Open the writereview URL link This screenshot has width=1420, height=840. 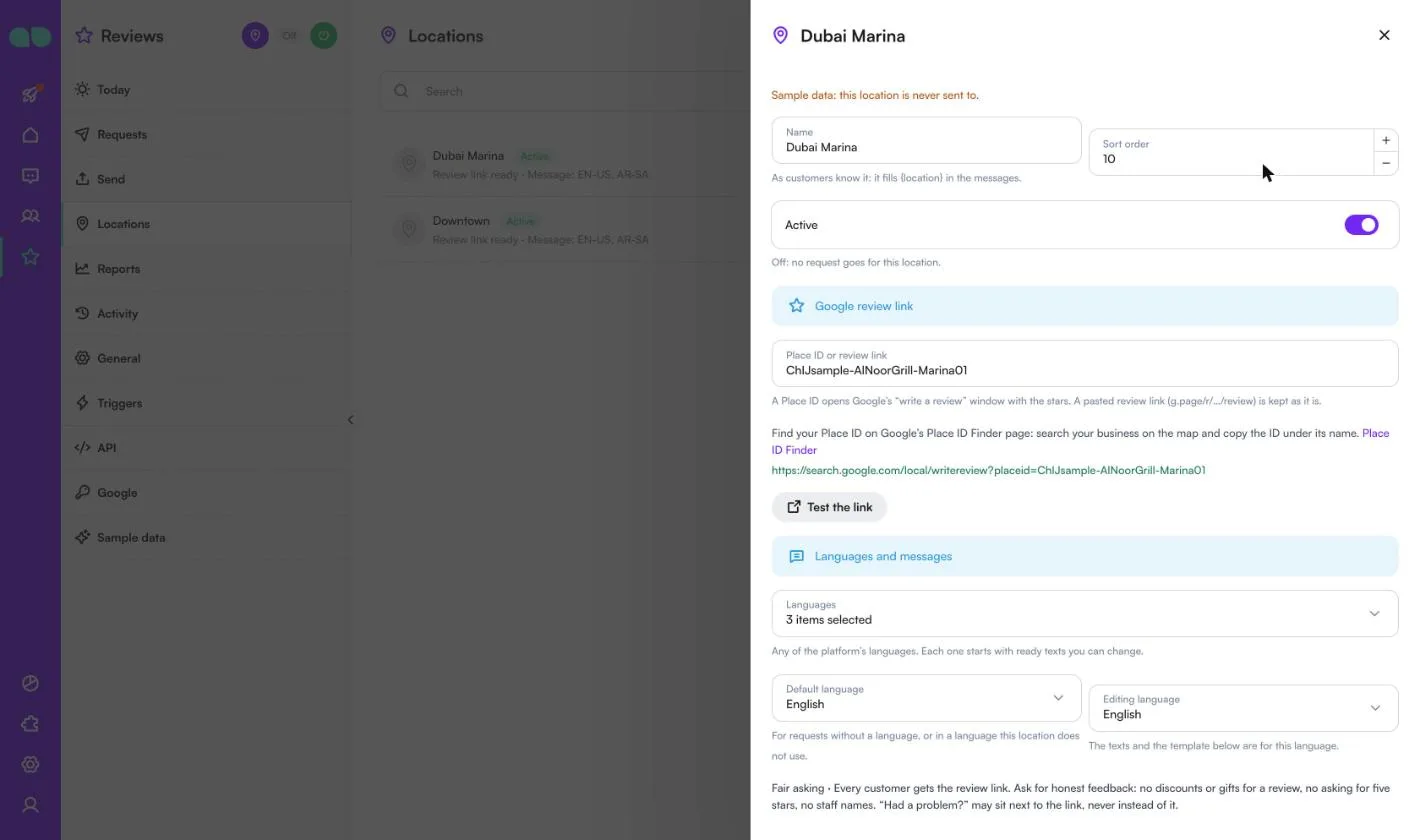[988, 470]
